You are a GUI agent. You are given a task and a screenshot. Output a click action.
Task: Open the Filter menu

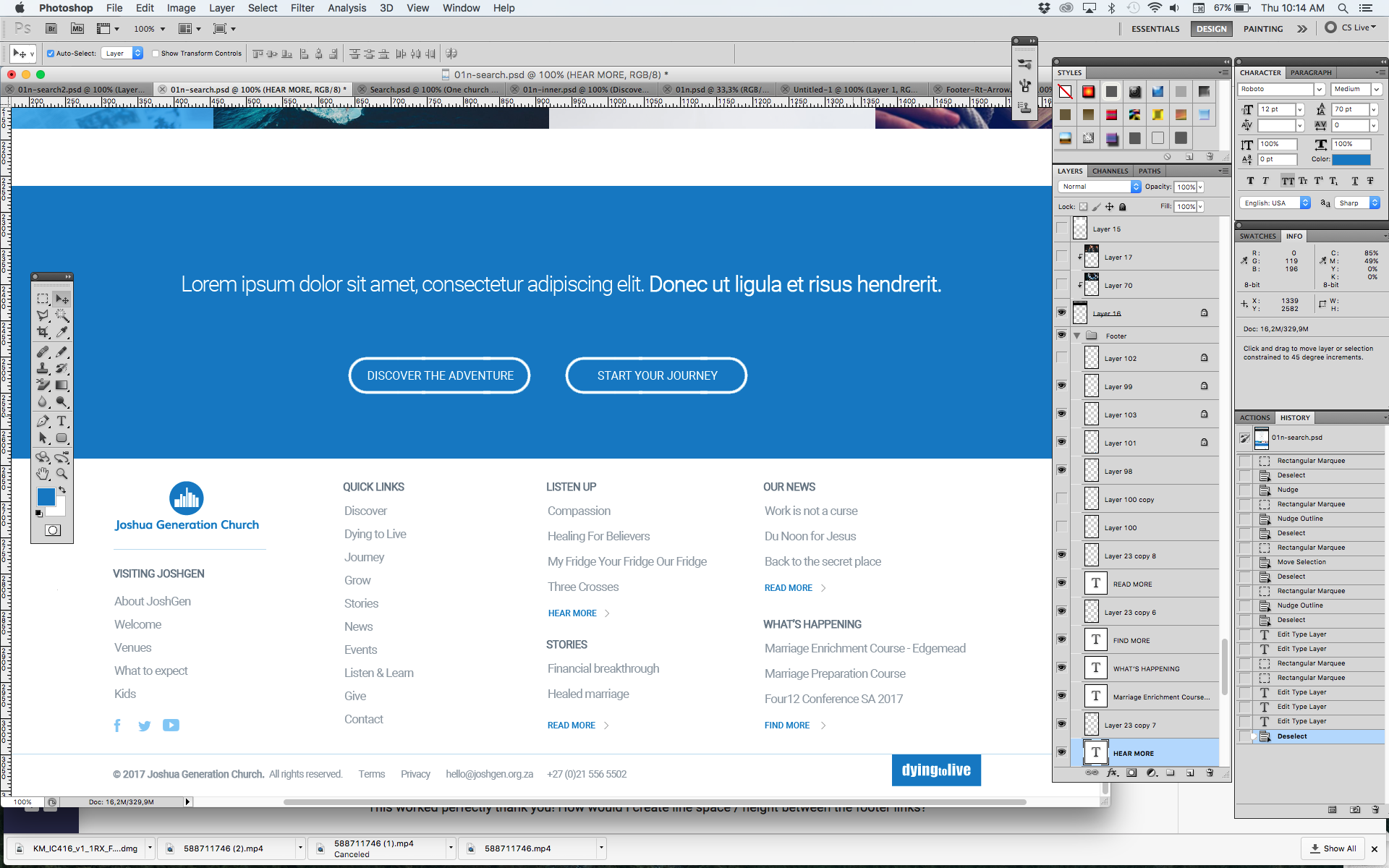pos(302,8)
